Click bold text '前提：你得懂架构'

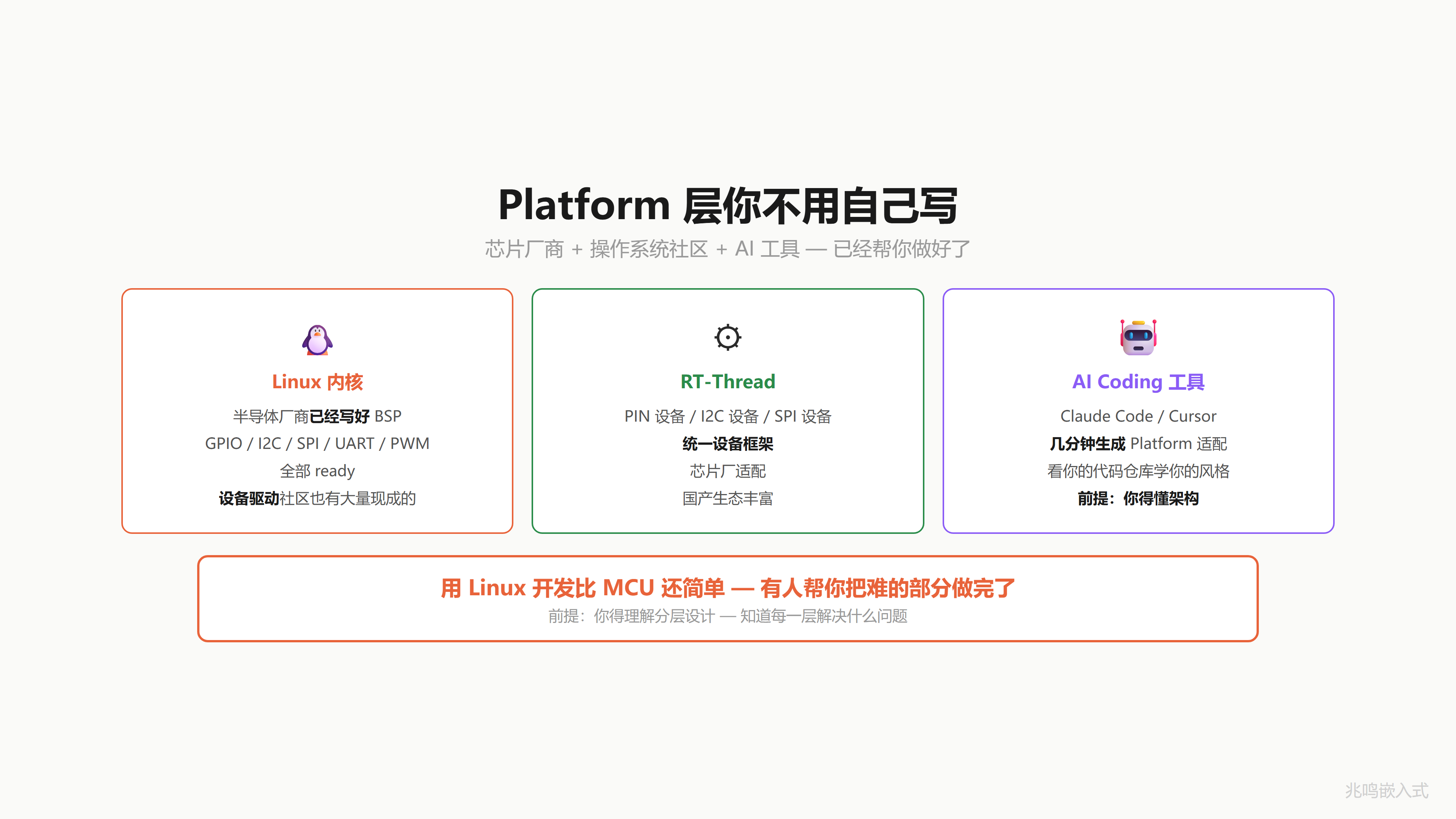1138,498
